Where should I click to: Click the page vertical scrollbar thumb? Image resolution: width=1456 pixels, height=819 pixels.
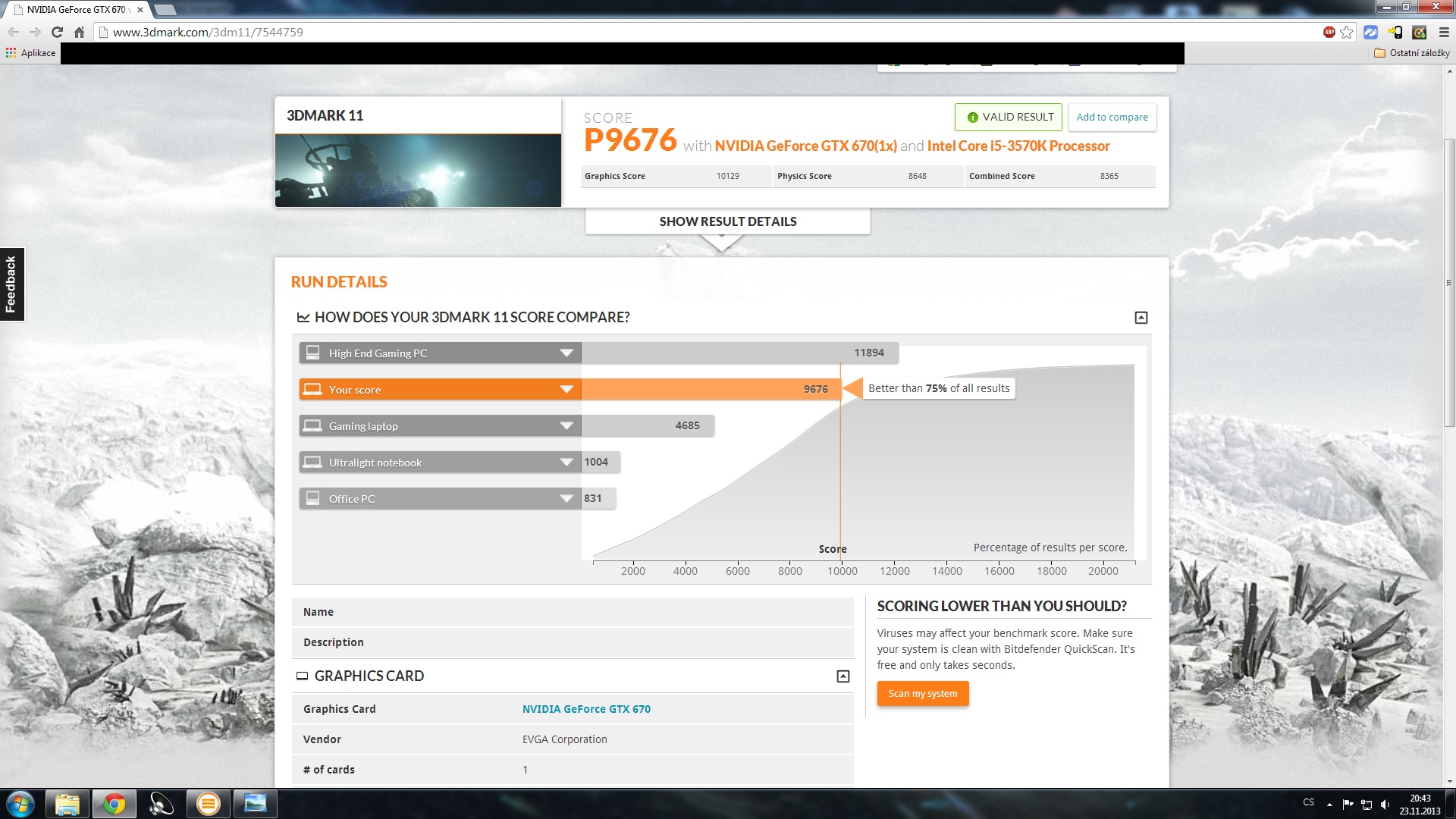(x=1449, y=282)
